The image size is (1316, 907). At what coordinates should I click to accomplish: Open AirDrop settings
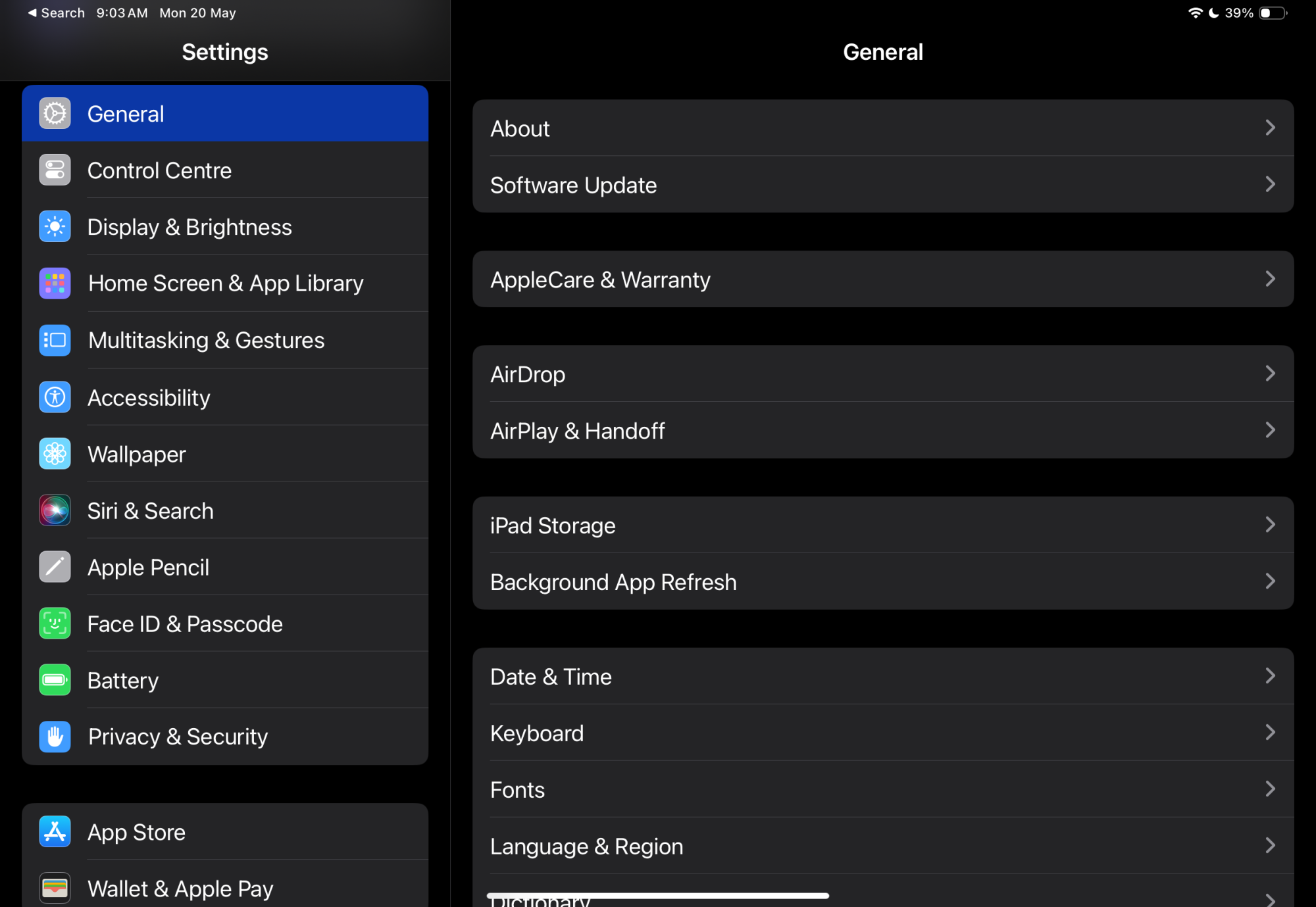[883, 374]
